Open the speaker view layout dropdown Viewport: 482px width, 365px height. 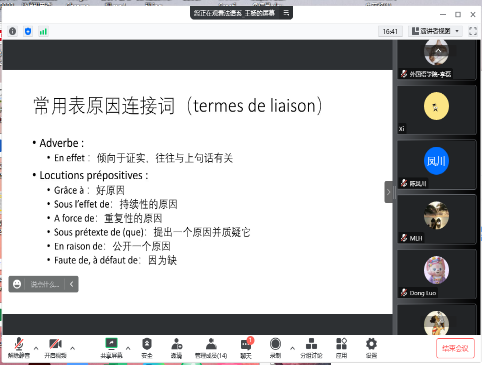(436, 31)
